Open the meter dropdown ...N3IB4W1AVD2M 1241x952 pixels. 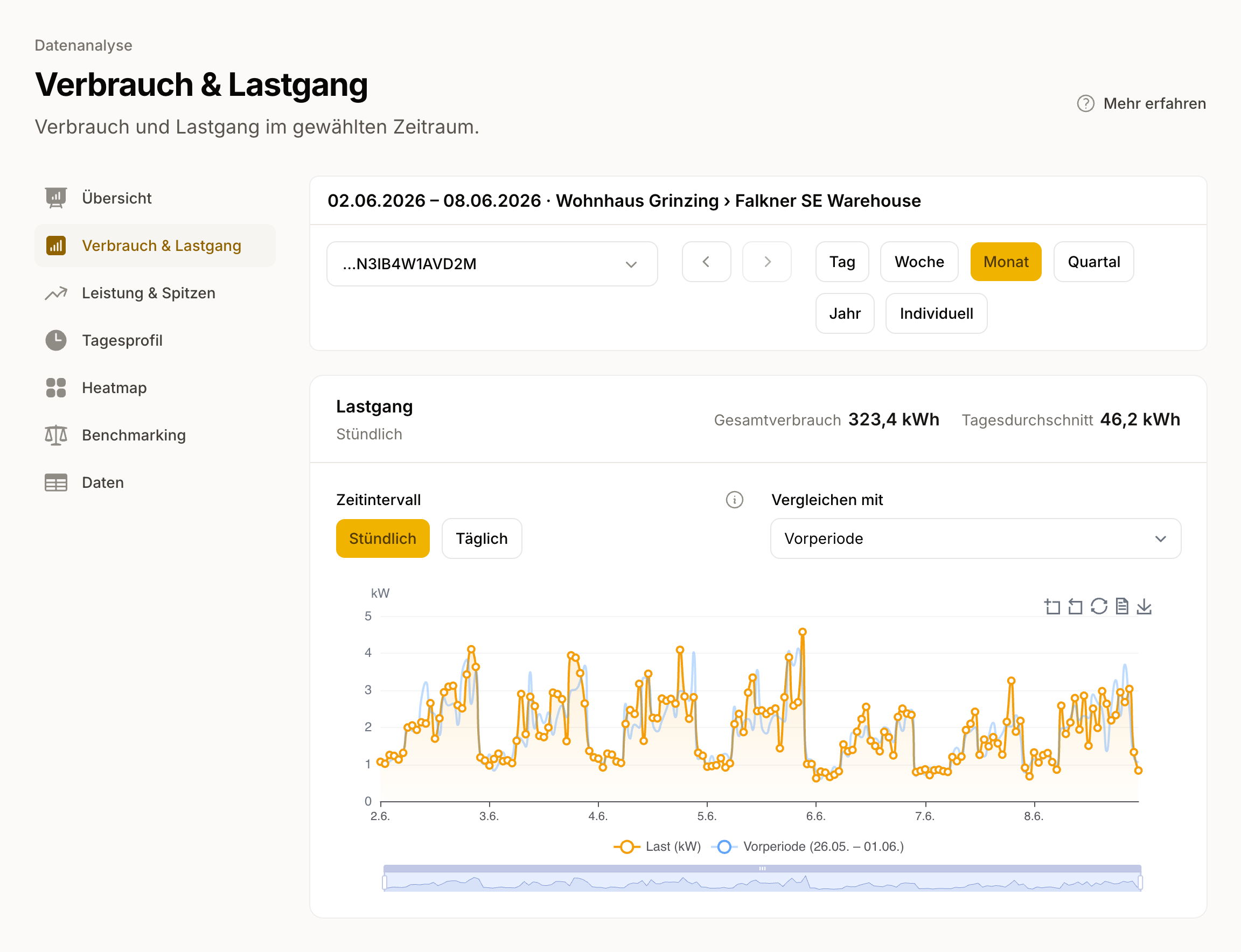click(x=492, y=264)
